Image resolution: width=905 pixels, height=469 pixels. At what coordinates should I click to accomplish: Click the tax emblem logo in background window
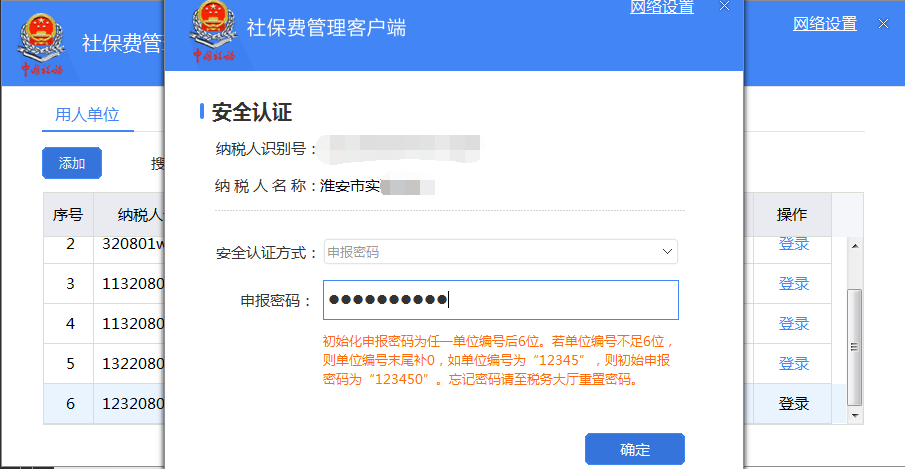tap(41, 45)
